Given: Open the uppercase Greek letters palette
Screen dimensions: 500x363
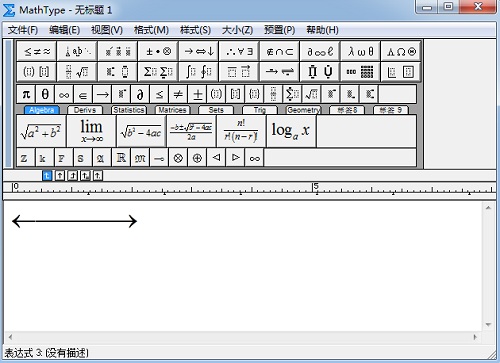Looking at the screenshot, I should (x=401, y=52).
